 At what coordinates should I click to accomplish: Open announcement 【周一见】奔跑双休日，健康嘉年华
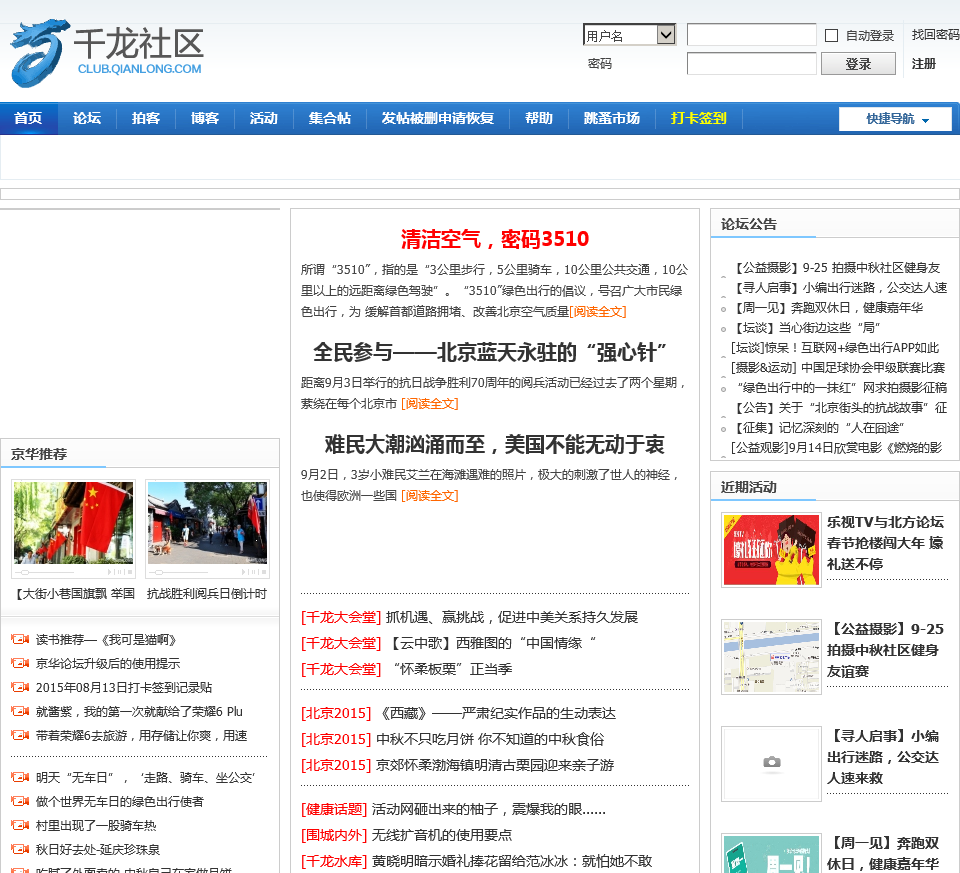pos(827,307)
